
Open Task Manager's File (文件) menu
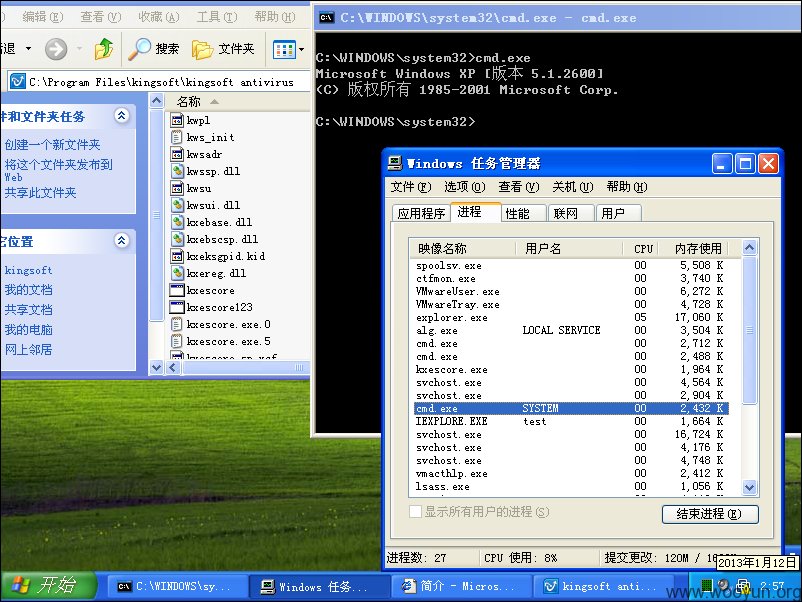click(x=411, y=187)
